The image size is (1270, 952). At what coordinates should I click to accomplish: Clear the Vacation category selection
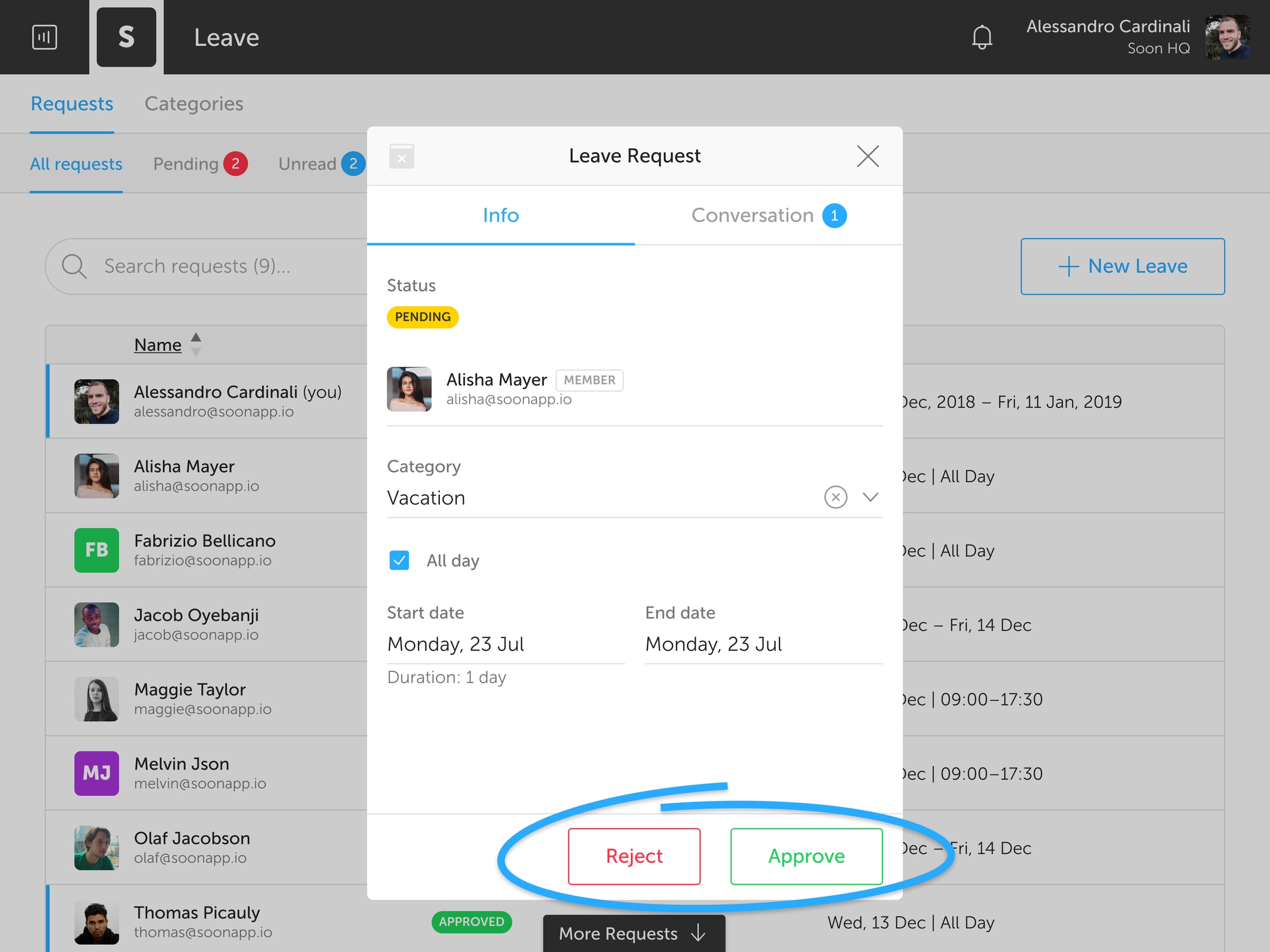(x=836, y=497)
